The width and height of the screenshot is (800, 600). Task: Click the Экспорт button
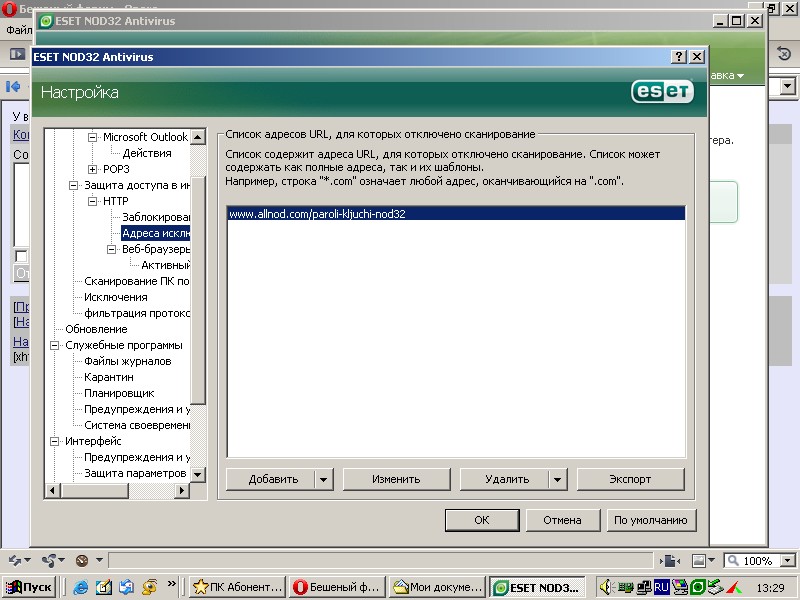click(x=631, y=479)
